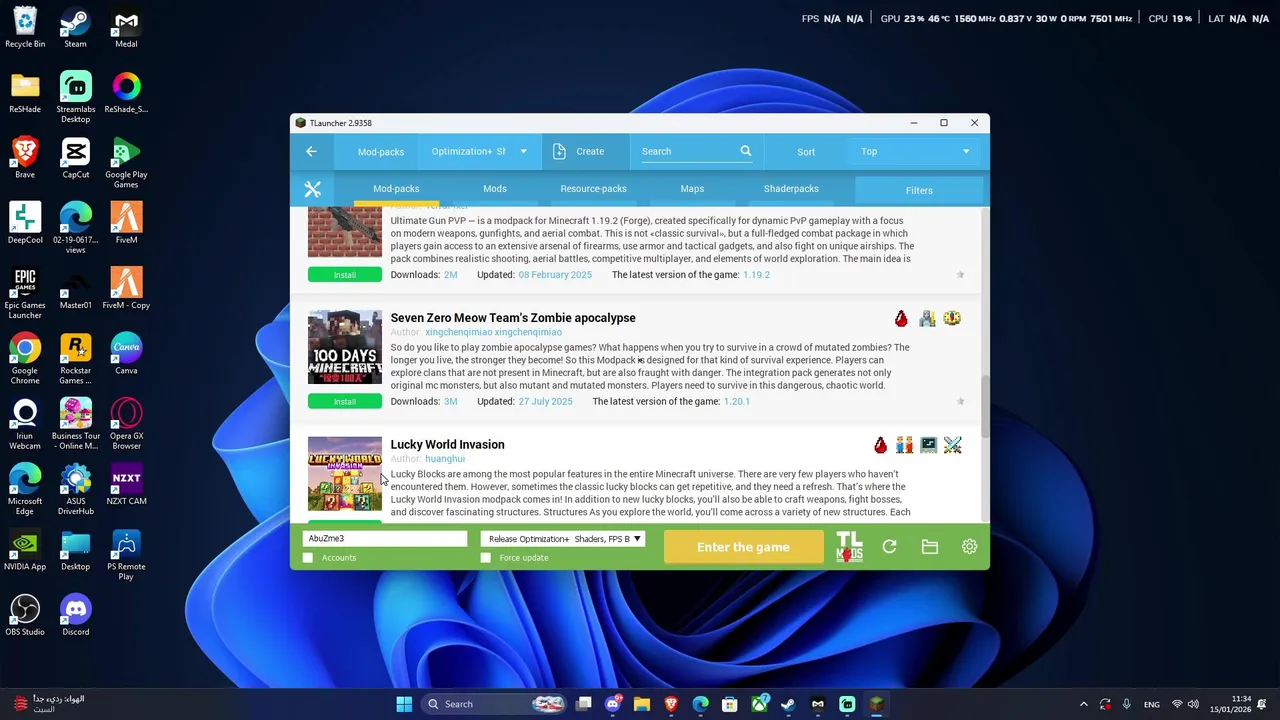Open NZXT CAM desktop icon
Viewport: 1280px width, 720px height.
126,484
